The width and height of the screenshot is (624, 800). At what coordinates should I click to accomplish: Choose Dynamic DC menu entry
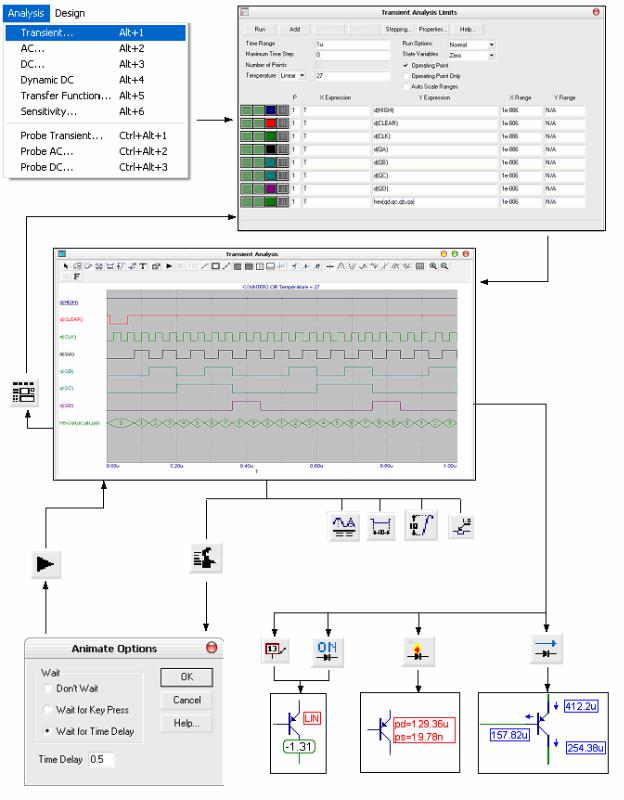(96, 80)
